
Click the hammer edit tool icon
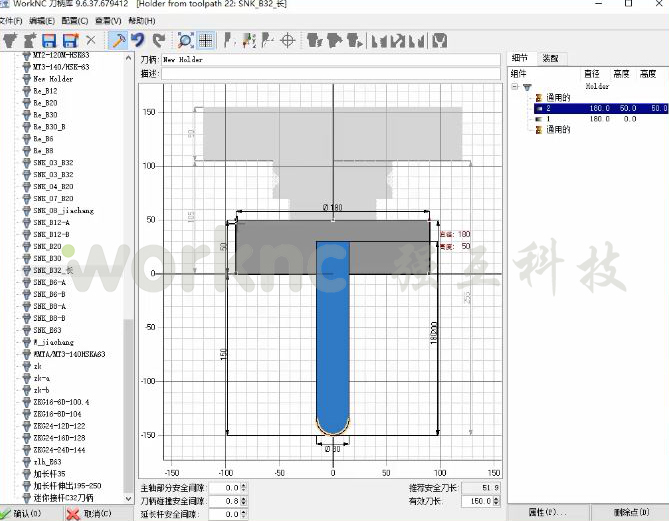[117, 41]
